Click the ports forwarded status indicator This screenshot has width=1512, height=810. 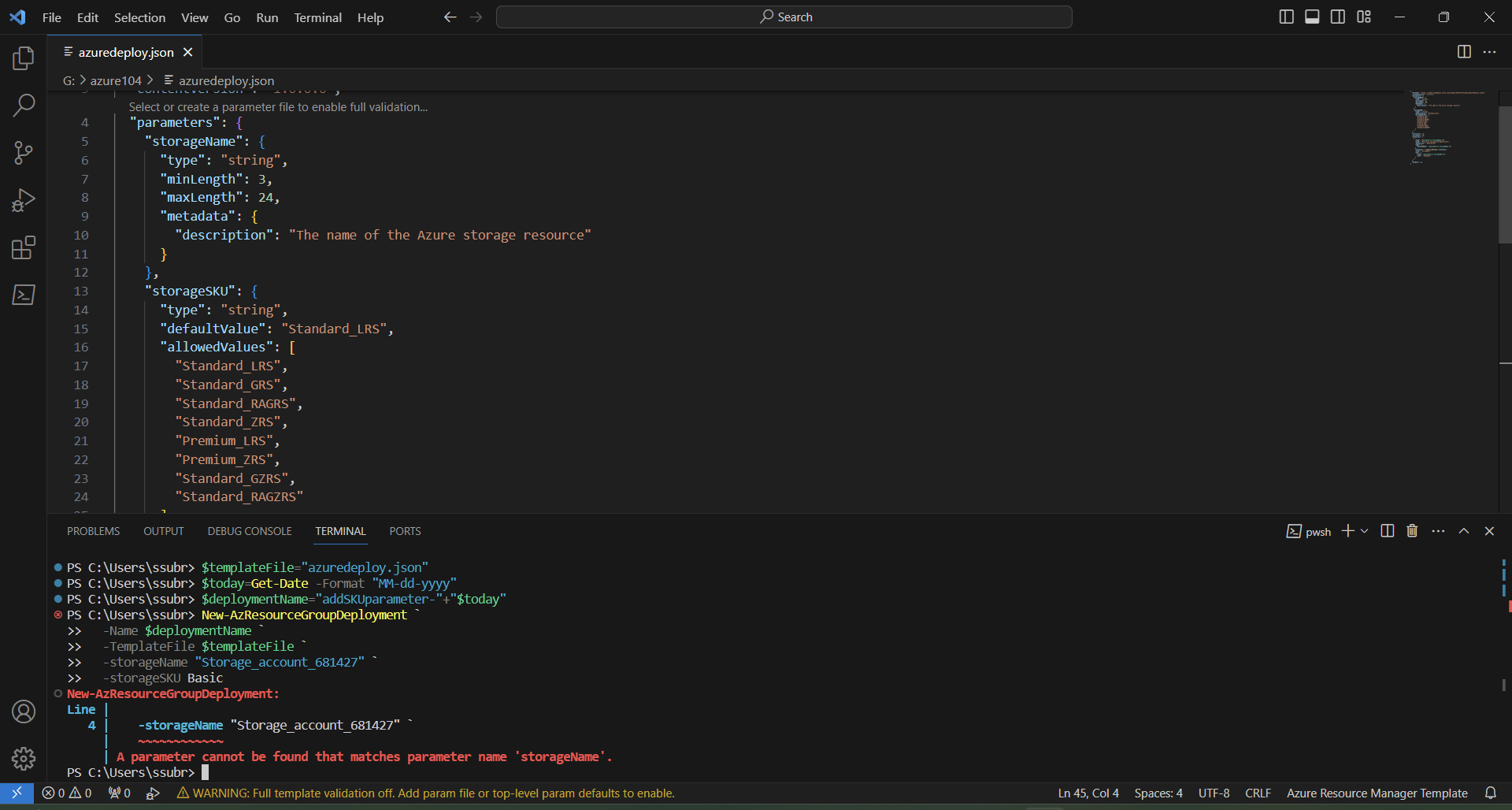pyautogui.click(x=120, y=793)
